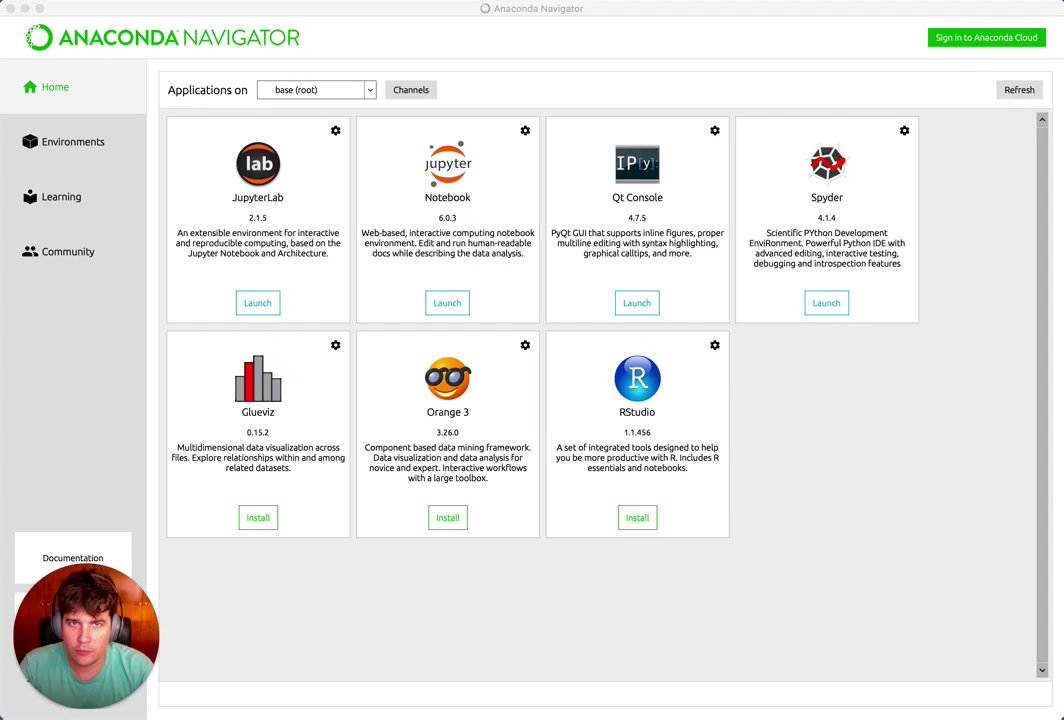Viewport: 1064px width, 720px height.
Task: Click the Spyder app logo
Action: point(826,164)
